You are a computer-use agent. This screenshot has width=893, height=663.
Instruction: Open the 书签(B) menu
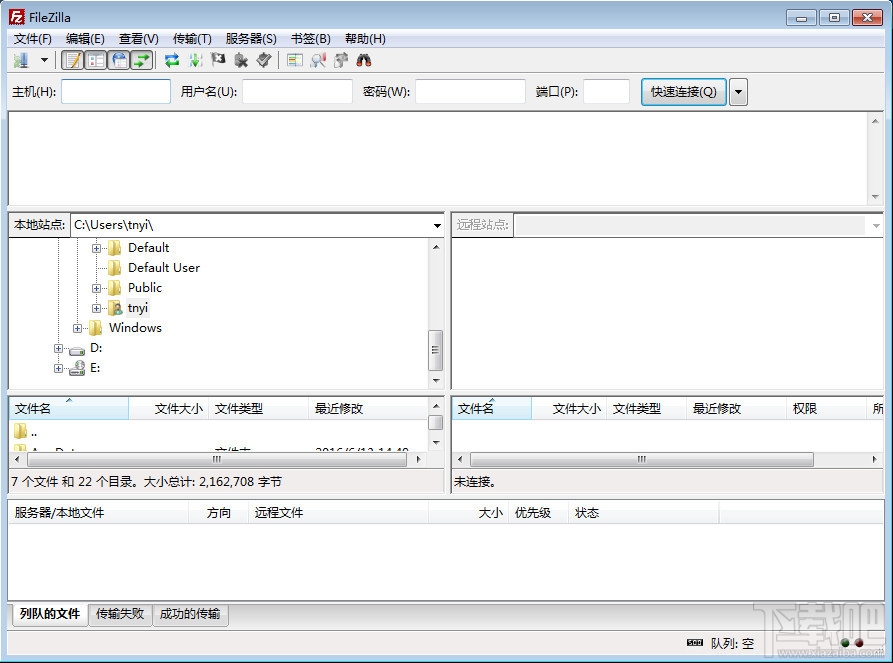(310, 39)
